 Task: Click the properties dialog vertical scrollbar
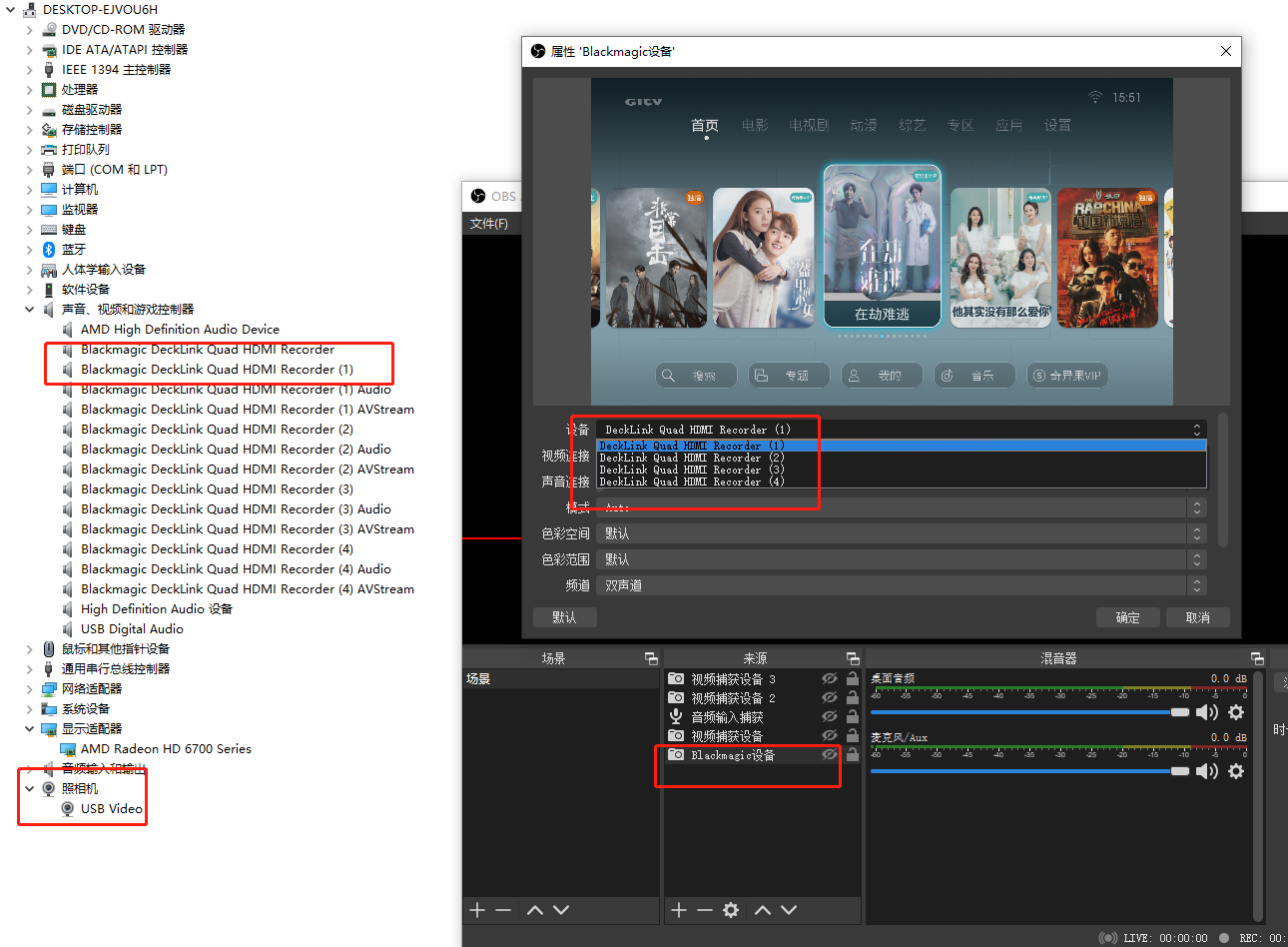[1223, 479]
